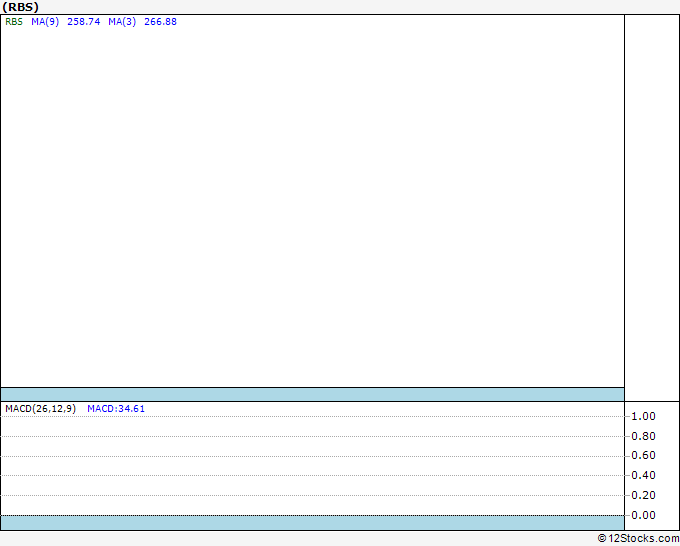Click the 0.60 axis label
Screen dimensions: 680x546
point(643,455)
